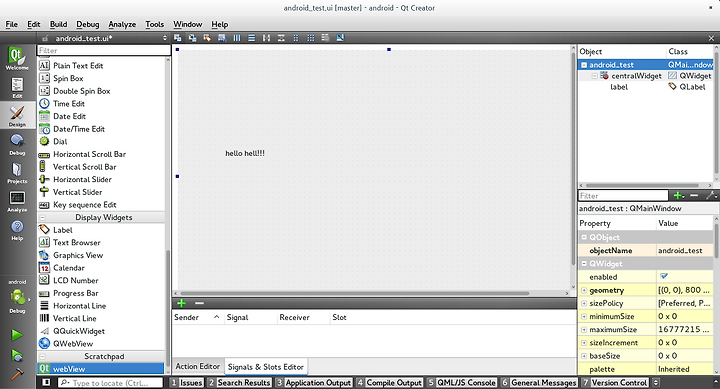Image resolution: width=720 pixels, height=389 pixels.
Task: Select the webView scratchpad item
Action: tap(101, 369)
